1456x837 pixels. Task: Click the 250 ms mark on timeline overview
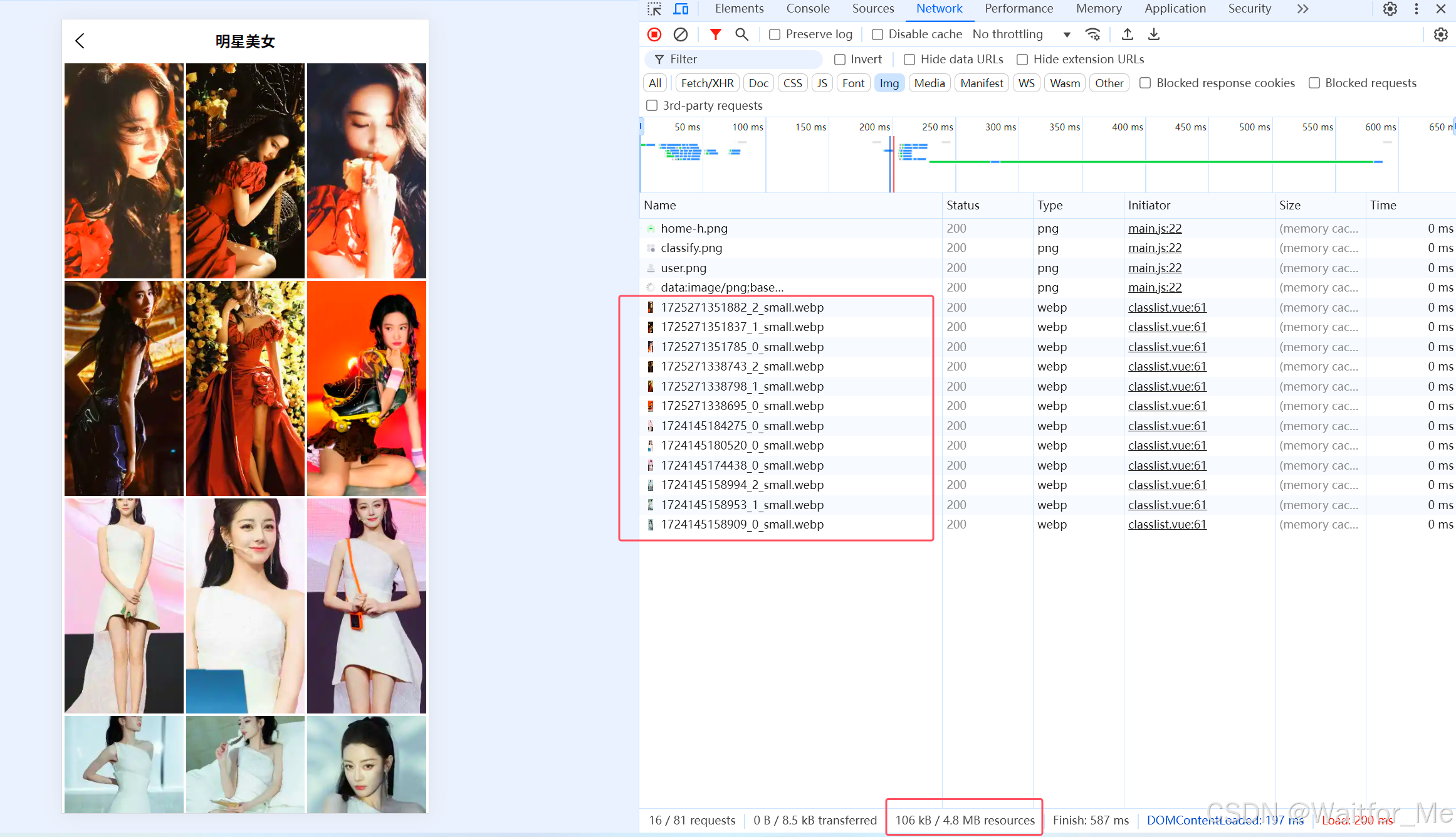pyautogui.click(x=937, y=127)
